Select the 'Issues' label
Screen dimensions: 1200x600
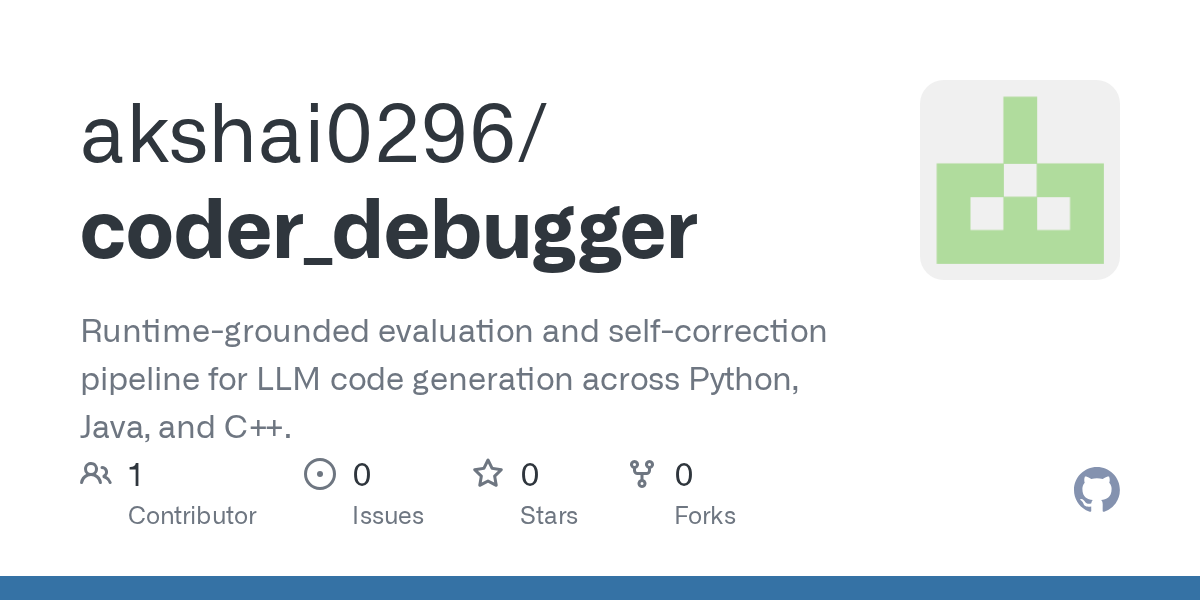tap(388, 516)
